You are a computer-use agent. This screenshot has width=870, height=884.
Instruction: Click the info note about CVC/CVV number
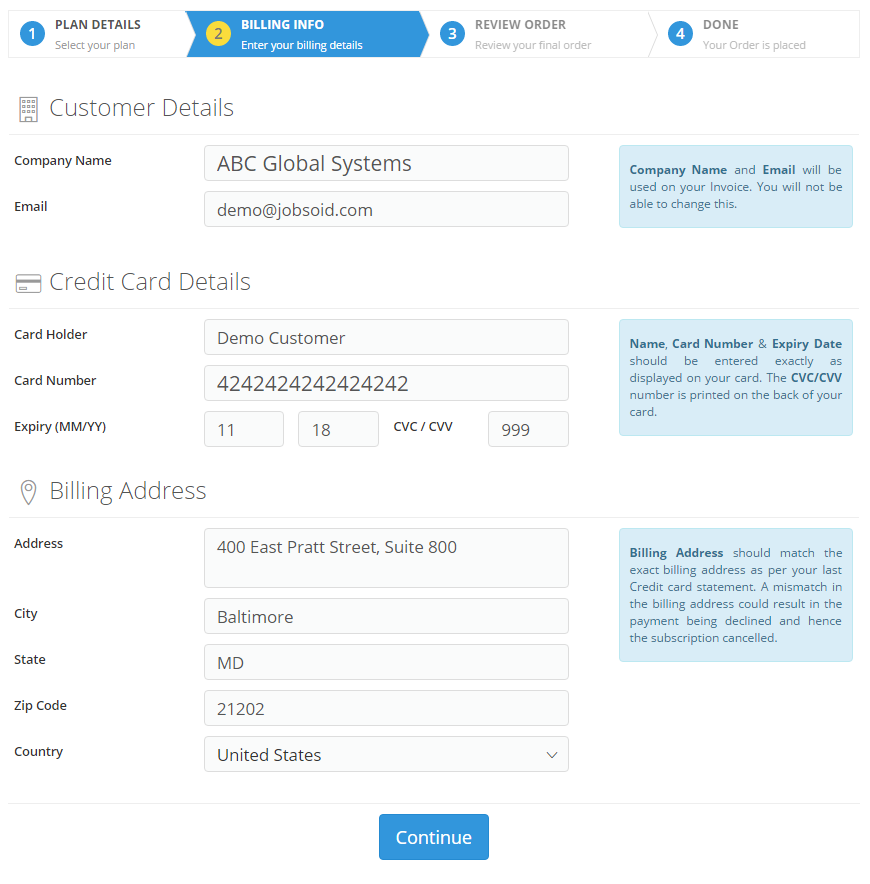(x=736, y=378)
